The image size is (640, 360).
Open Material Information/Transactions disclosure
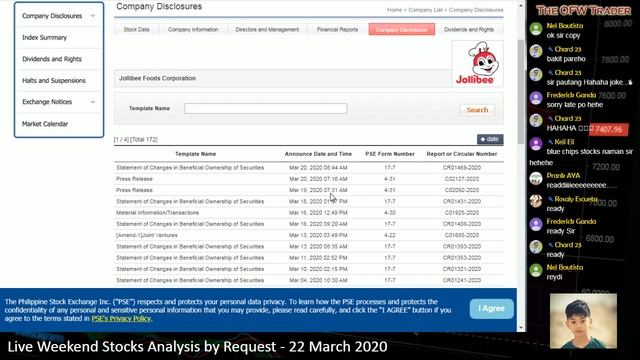(x=158, y=213)
